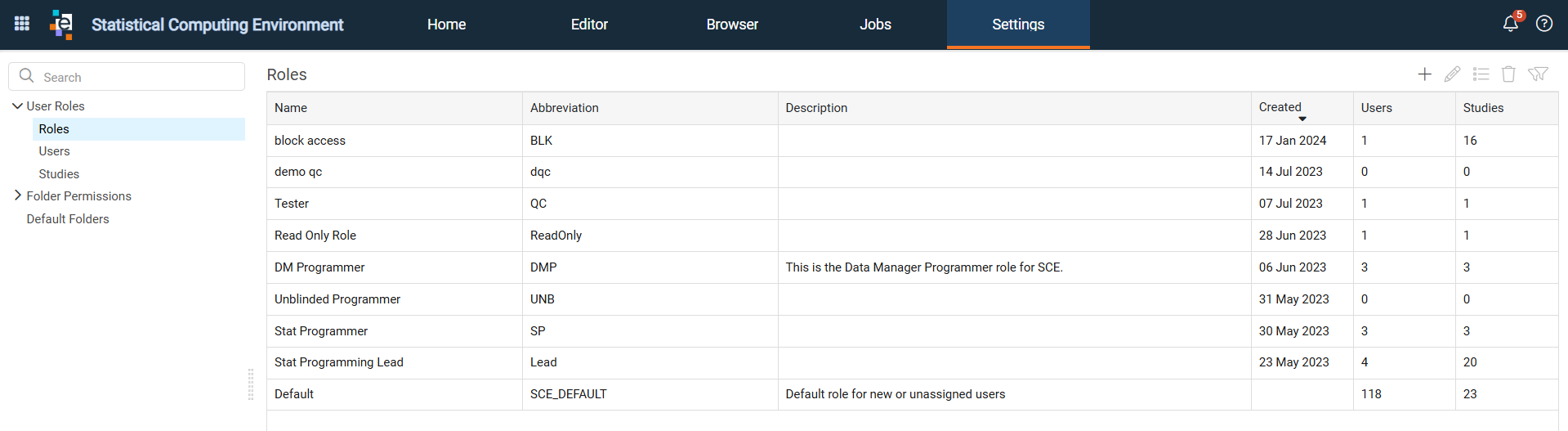Click the '17 Jan 2024' created date

coord(1293,141)
